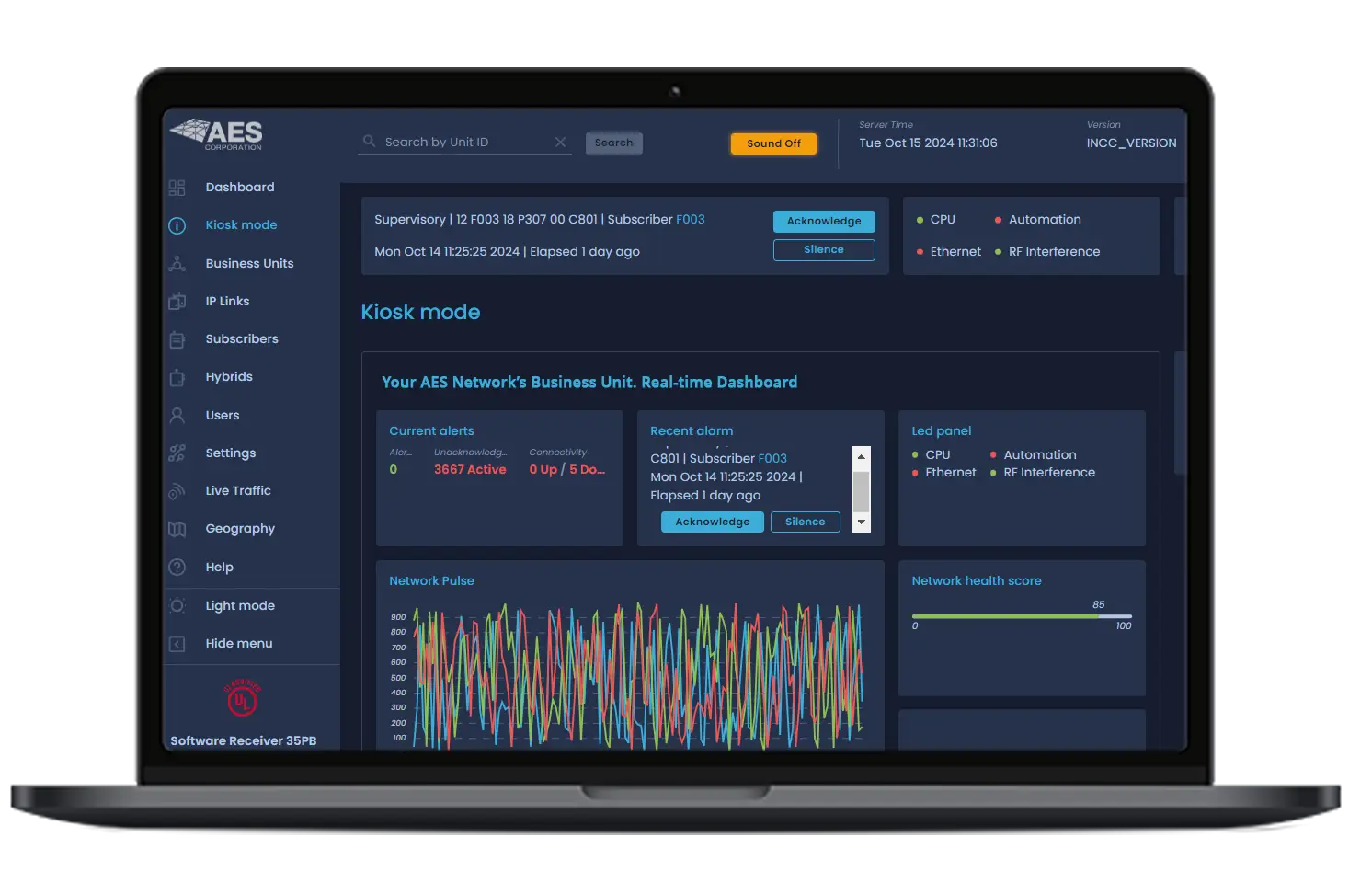
Task: Acknowledge the top Supervisory alarm
Action: pyautogui.click(x=824, y=221)
